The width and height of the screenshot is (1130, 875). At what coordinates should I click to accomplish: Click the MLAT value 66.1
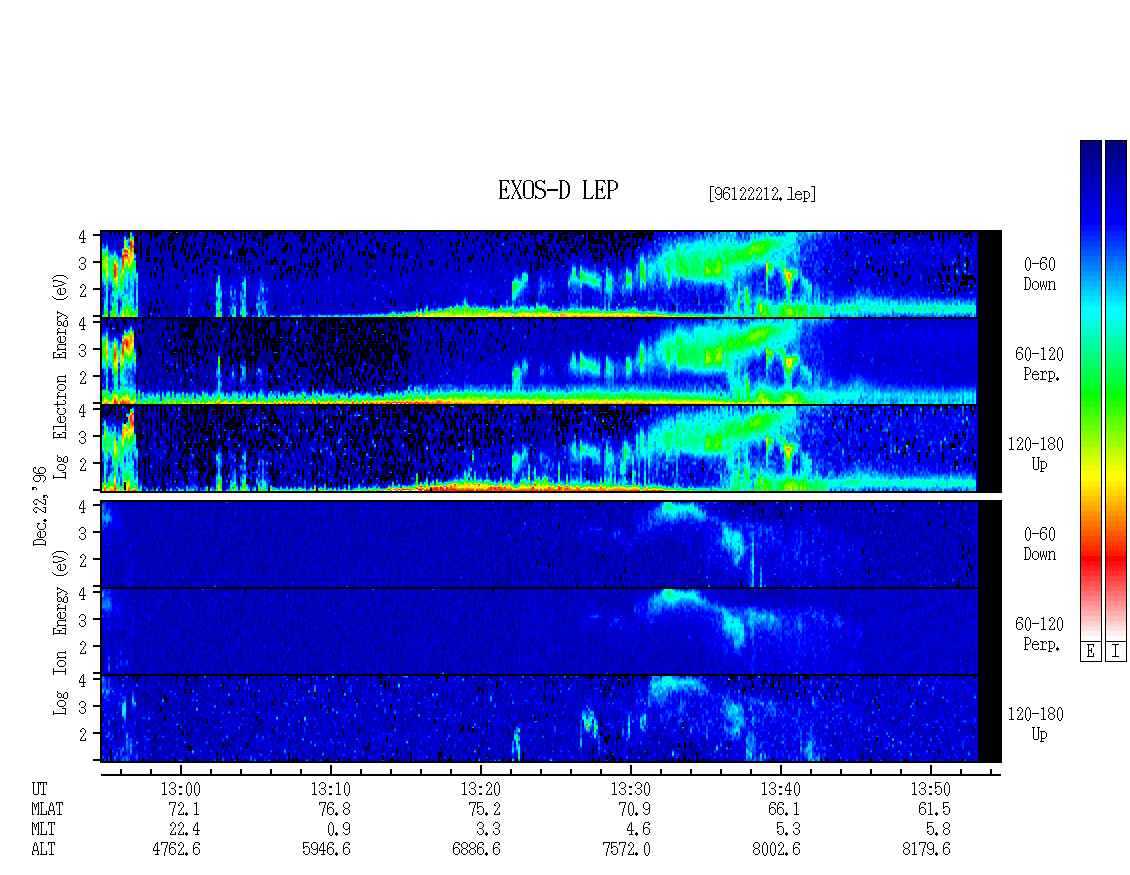tap(784, 809)
